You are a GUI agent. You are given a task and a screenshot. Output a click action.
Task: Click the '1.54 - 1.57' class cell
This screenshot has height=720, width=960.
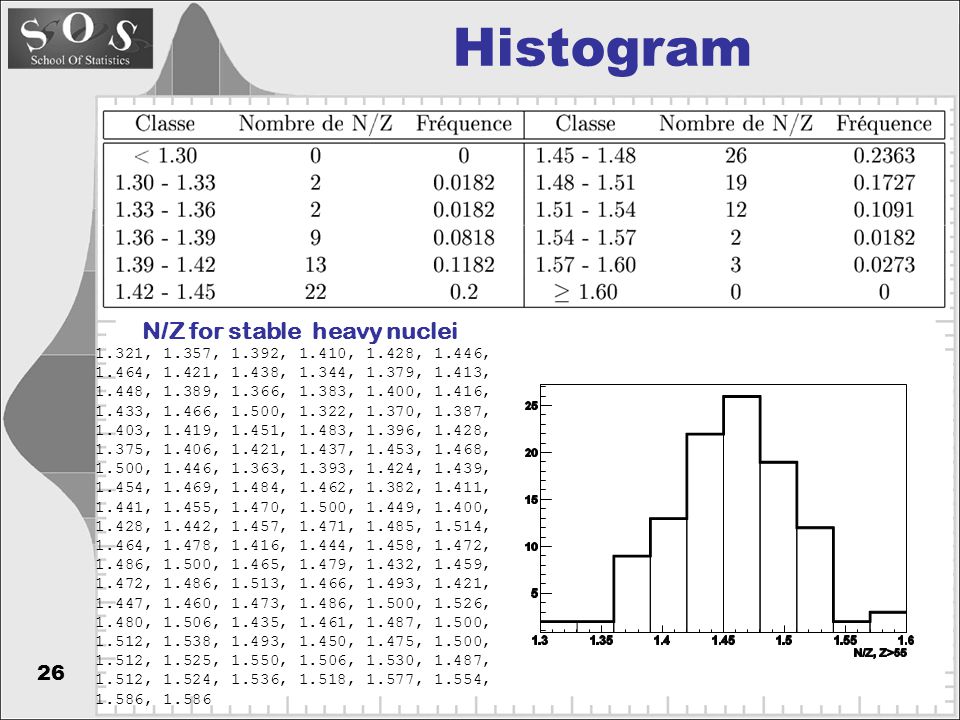pos(586,238)
